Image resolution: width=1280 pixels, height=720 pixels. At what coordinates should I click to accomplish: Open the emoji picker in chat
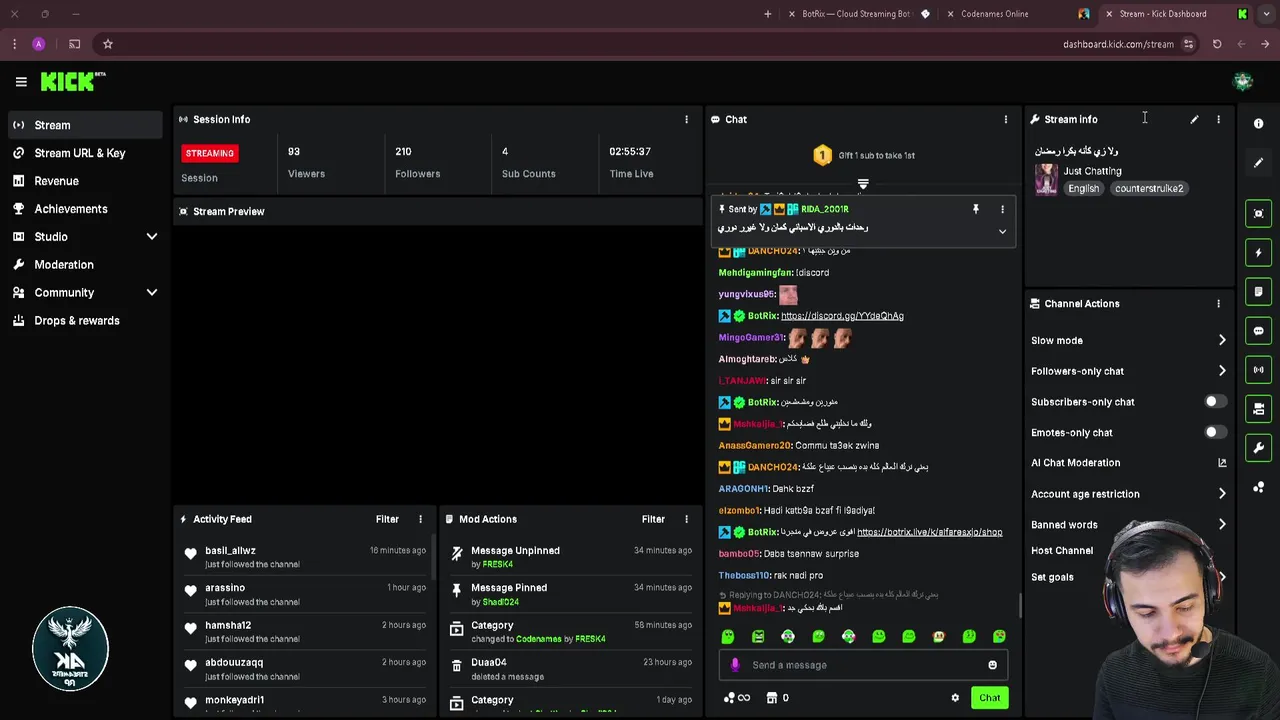[992, 665]
